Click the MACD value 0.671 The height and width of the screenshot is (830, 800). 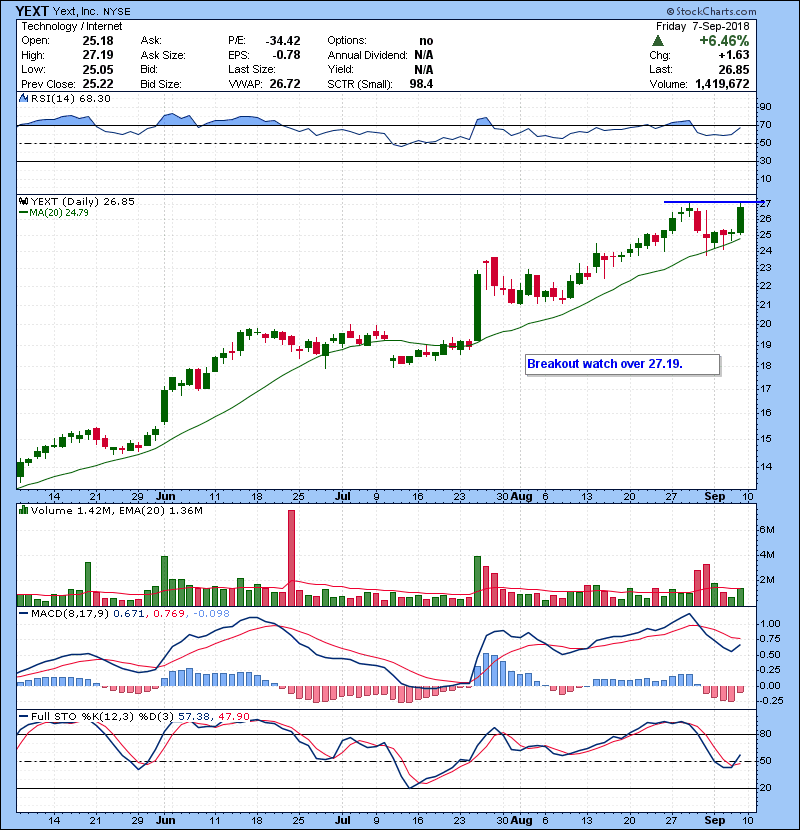(129, 614)
